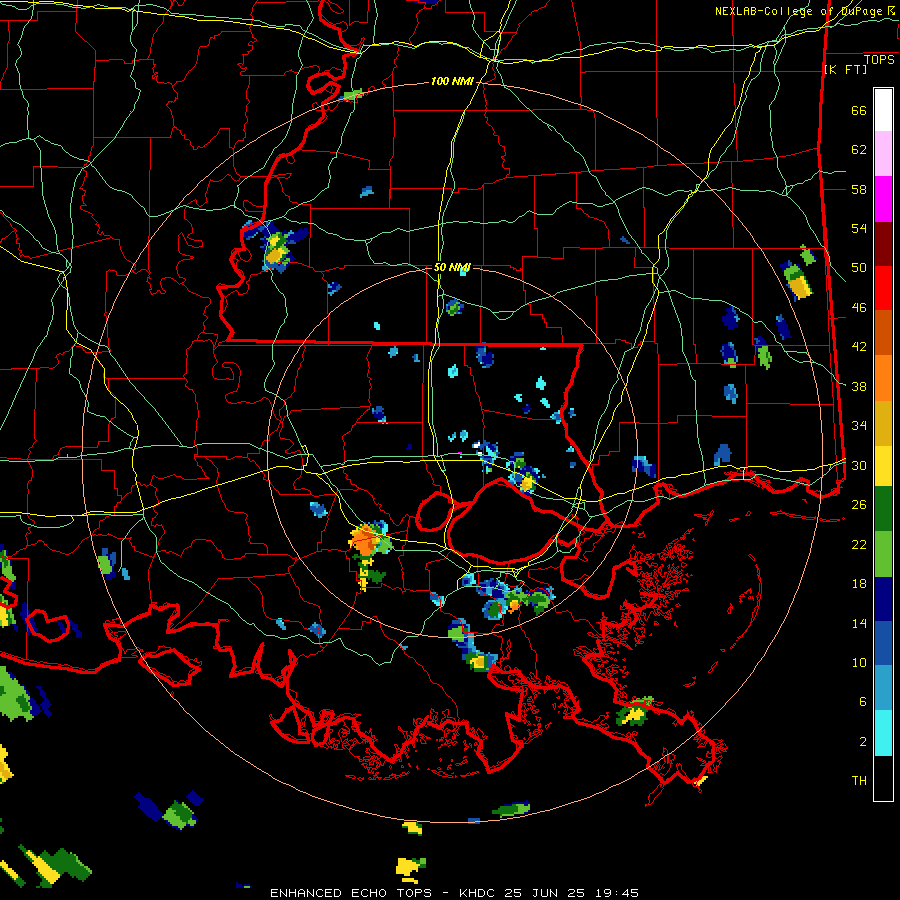The height and width of the screenshot is (900, 900).
Task: Select the dark maroon legend swatch
Action: pos(883,243)
